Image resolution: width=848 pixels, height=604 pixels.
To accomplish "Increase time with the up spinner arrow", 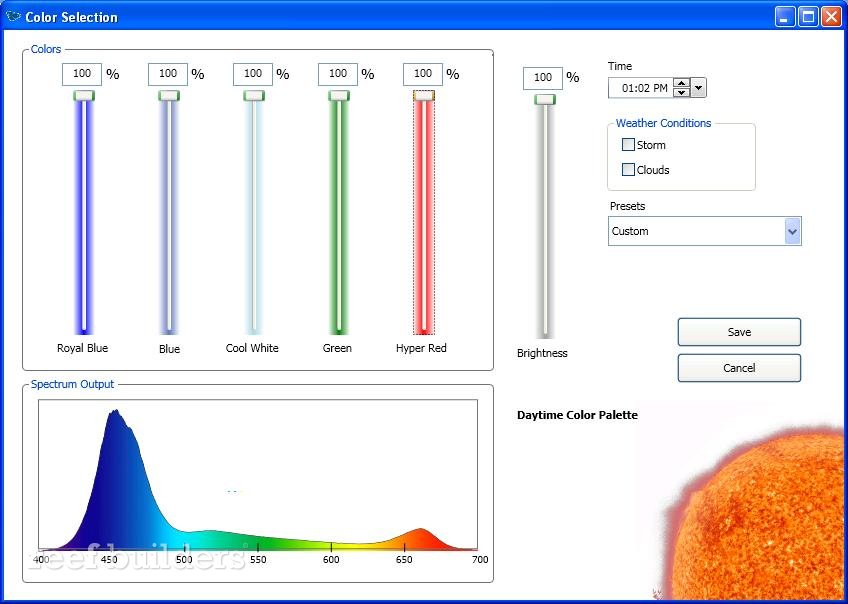I will pos(681,83).
